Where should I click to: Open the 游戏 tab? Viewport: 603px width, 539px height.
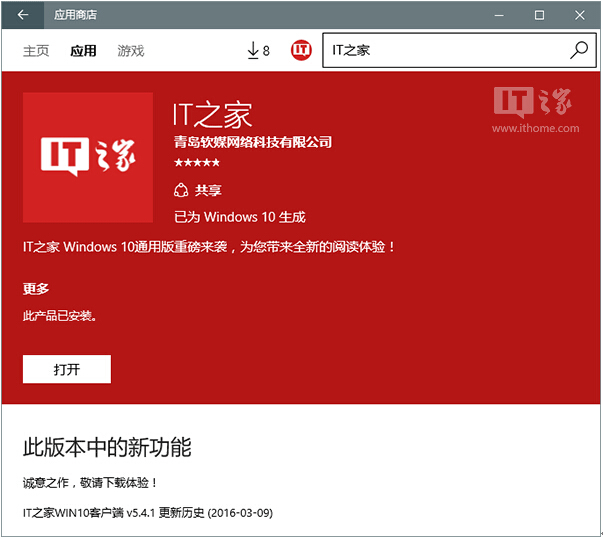[131, 51]
